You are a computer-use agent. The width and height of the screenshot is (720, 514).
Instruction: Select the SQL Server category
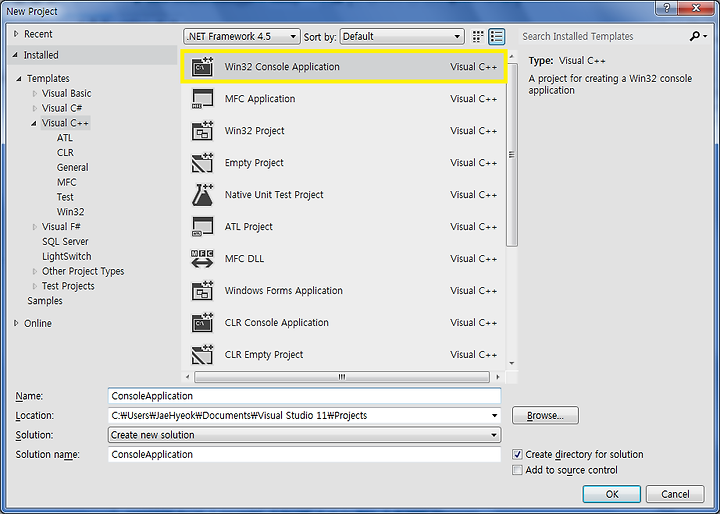65,242
